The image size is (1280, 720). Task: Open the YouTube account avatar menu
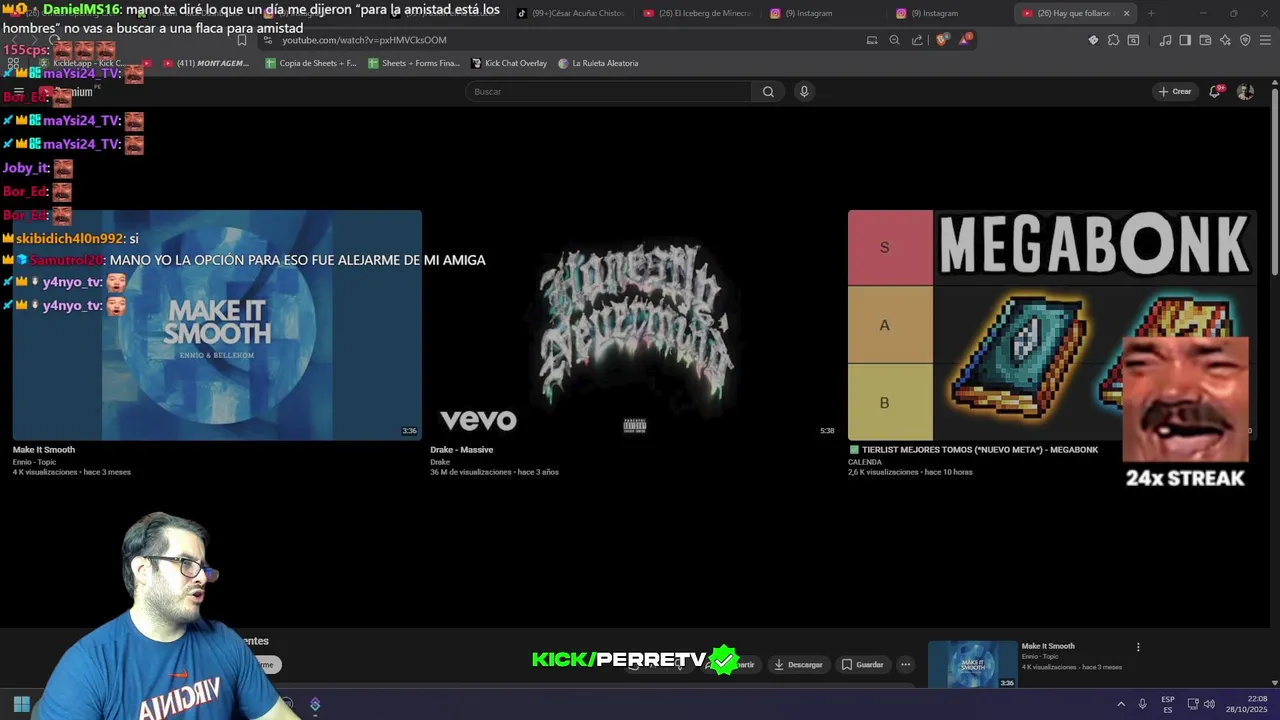pyautogui.click(x=1245, y=91)
